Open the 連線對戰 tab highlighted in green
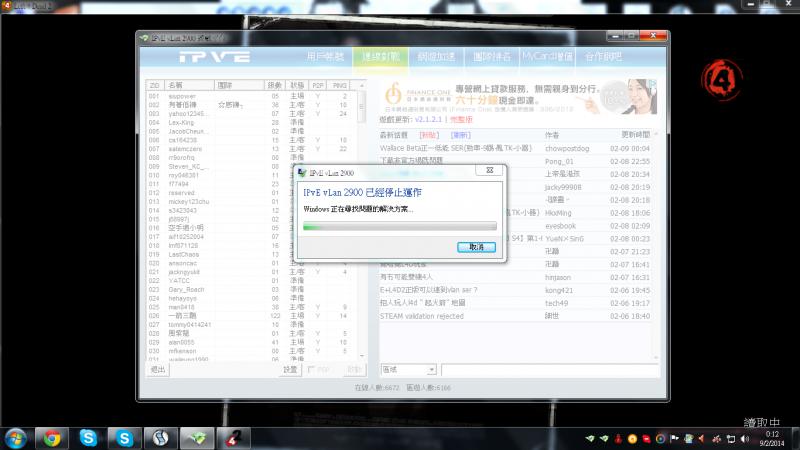Viewport: 800px width, 450px height. click(x=381, y=57)
